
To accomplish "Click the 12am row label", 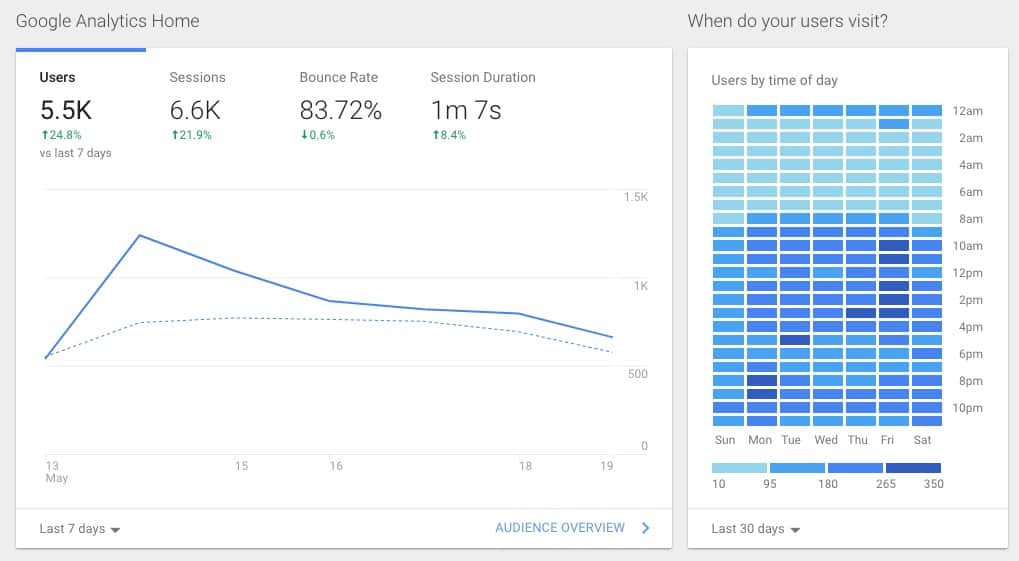I will pyautogui.click(x=967, y=111).
